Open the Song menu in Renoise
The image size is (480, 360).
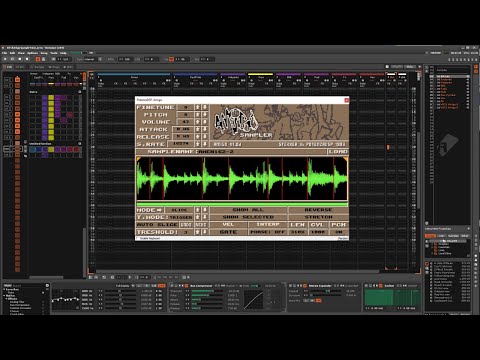point(44,53)
